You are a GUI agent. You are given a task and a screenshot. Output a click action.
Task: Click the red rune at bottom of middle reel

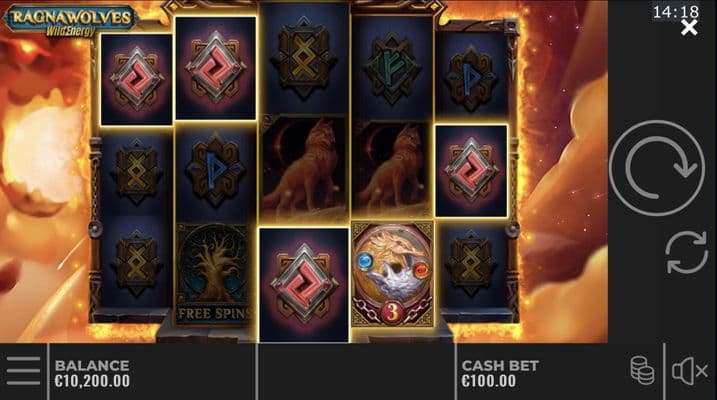click(304, 285)
